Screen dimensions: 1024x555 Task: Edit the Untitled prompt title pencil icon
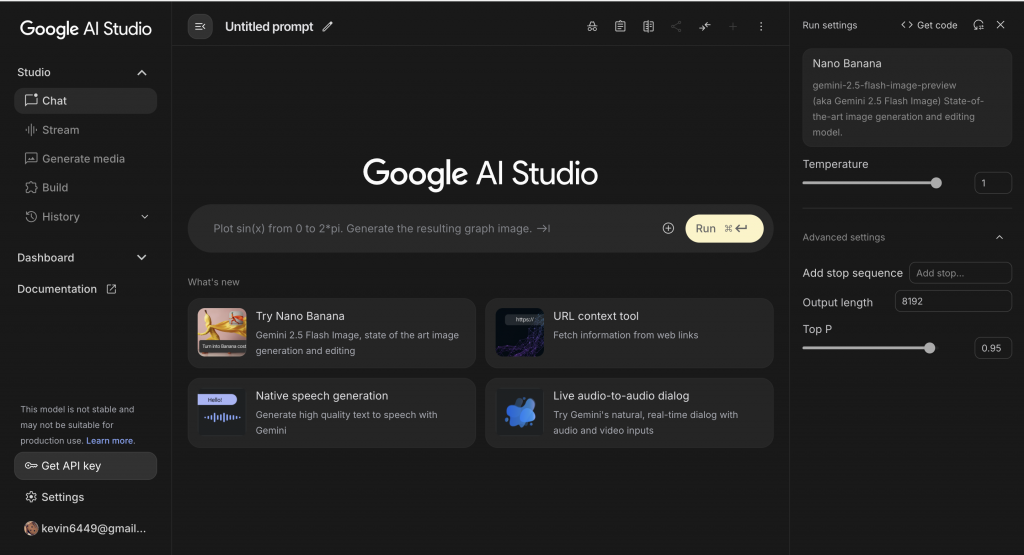pos(328,27)
